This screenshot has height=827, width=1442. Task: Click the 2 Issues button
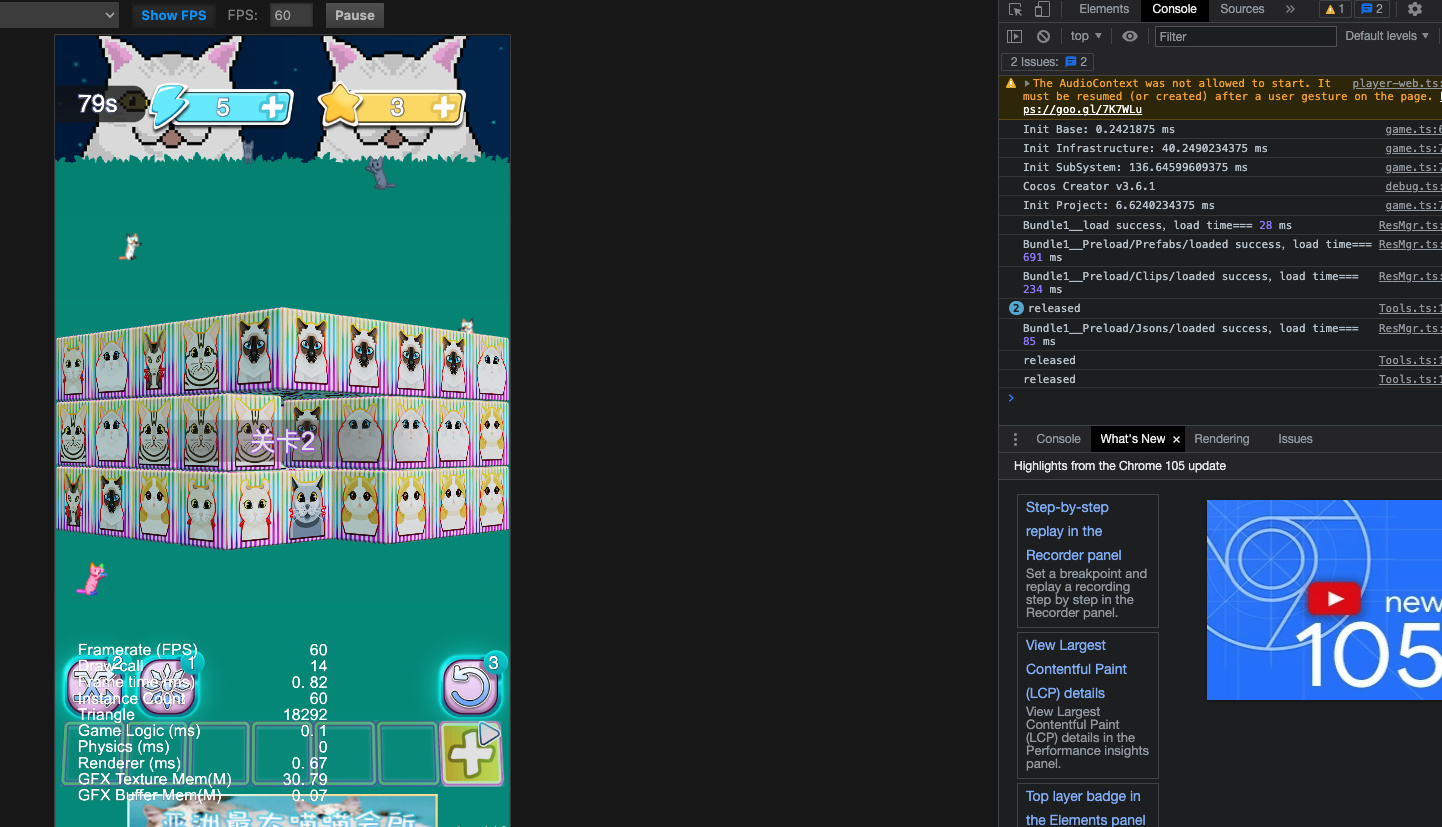point(1048,62)
